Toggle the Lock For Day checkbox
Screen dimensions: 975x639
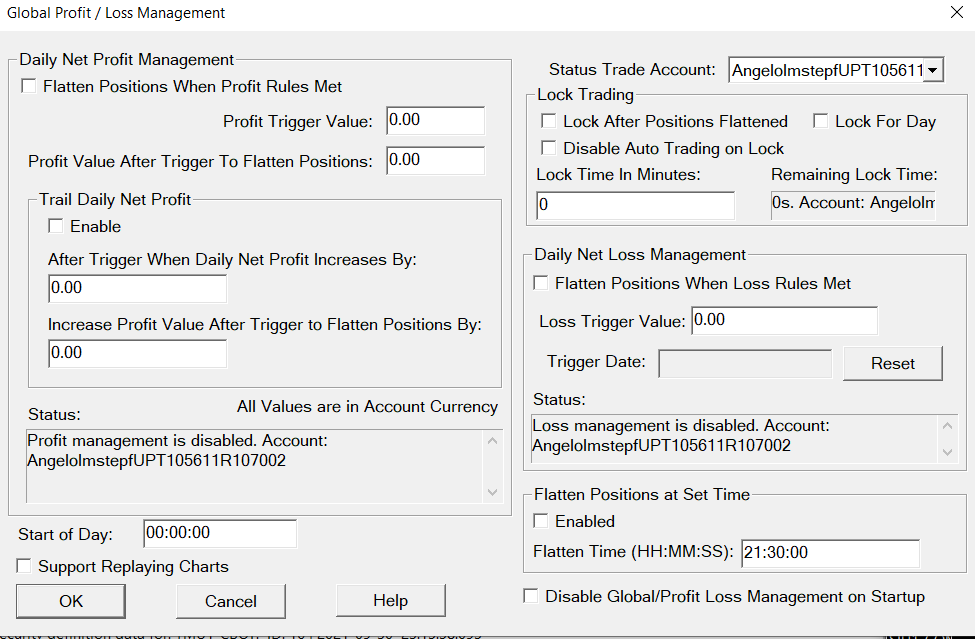coord(821,122)
